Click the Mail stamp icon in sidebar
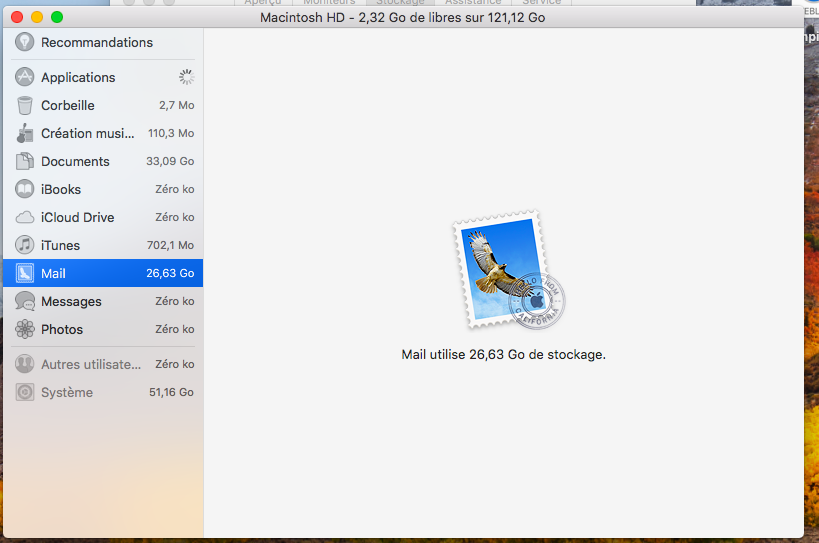The height and width of the screenshot is (543, 819). tap(25, 273)
